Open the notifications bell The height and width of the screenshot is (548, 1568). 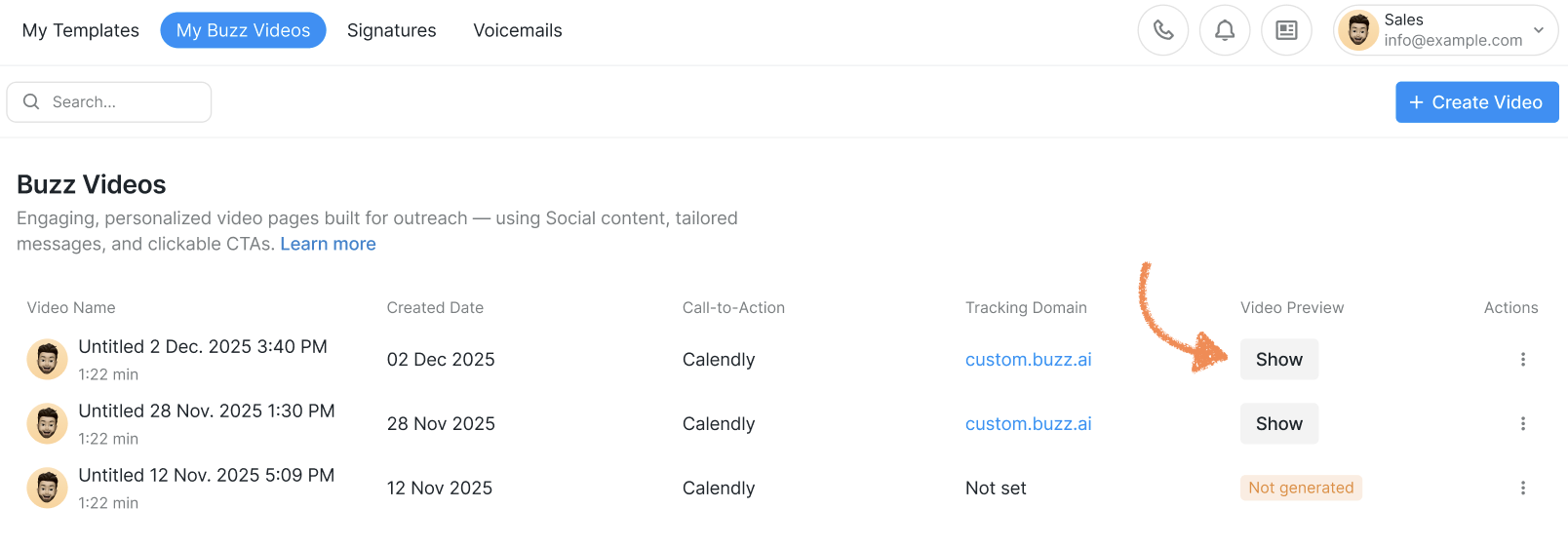pyautogui.click(x=1225, y=30)
